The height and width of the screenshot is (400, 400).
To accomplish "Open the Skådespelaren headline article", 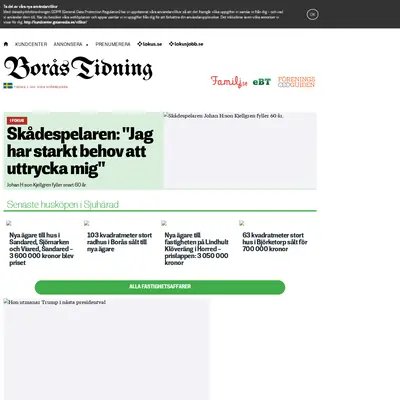I will (80, 151).
